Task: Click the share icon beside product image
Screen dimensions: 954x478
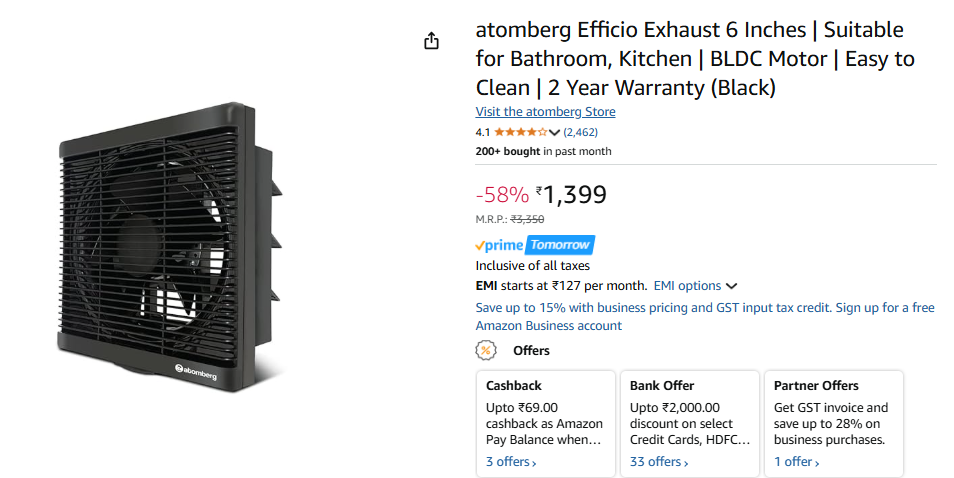Action: point(431,41)
